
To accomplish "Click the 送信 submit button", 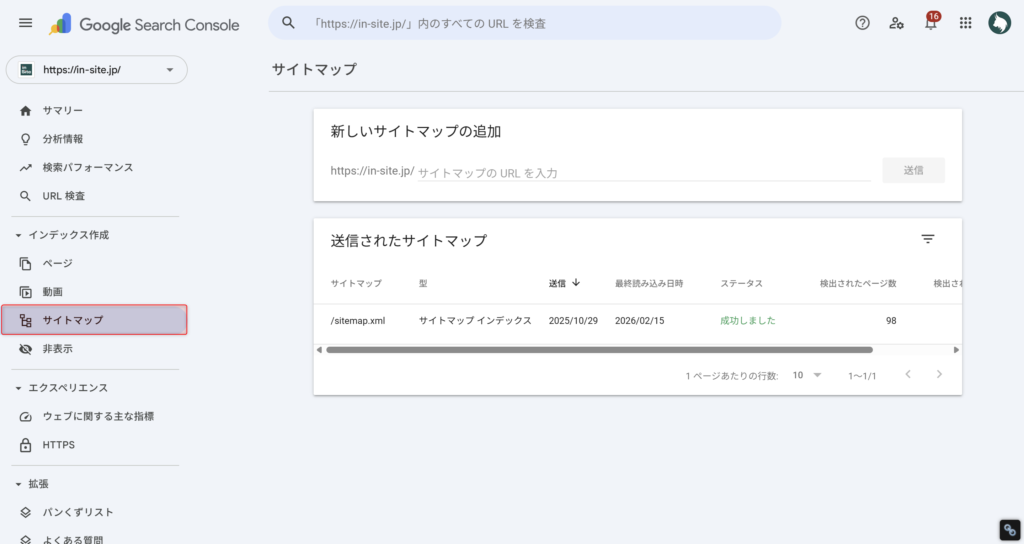I will tap(913, 170).
